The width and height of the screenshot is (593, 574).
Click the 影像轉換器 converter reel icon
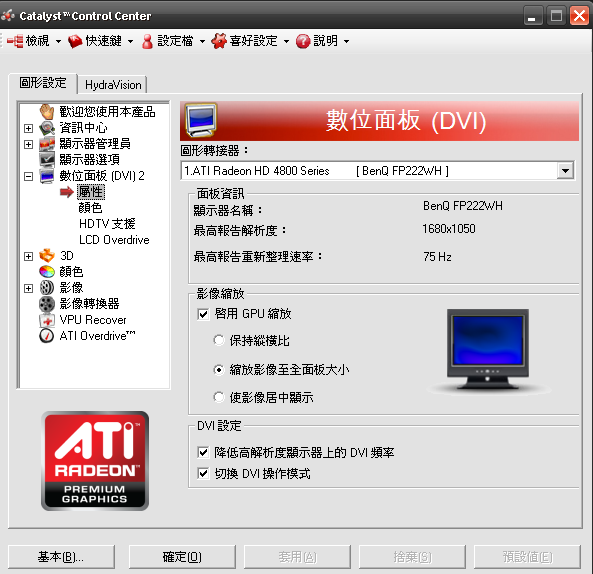47,304
